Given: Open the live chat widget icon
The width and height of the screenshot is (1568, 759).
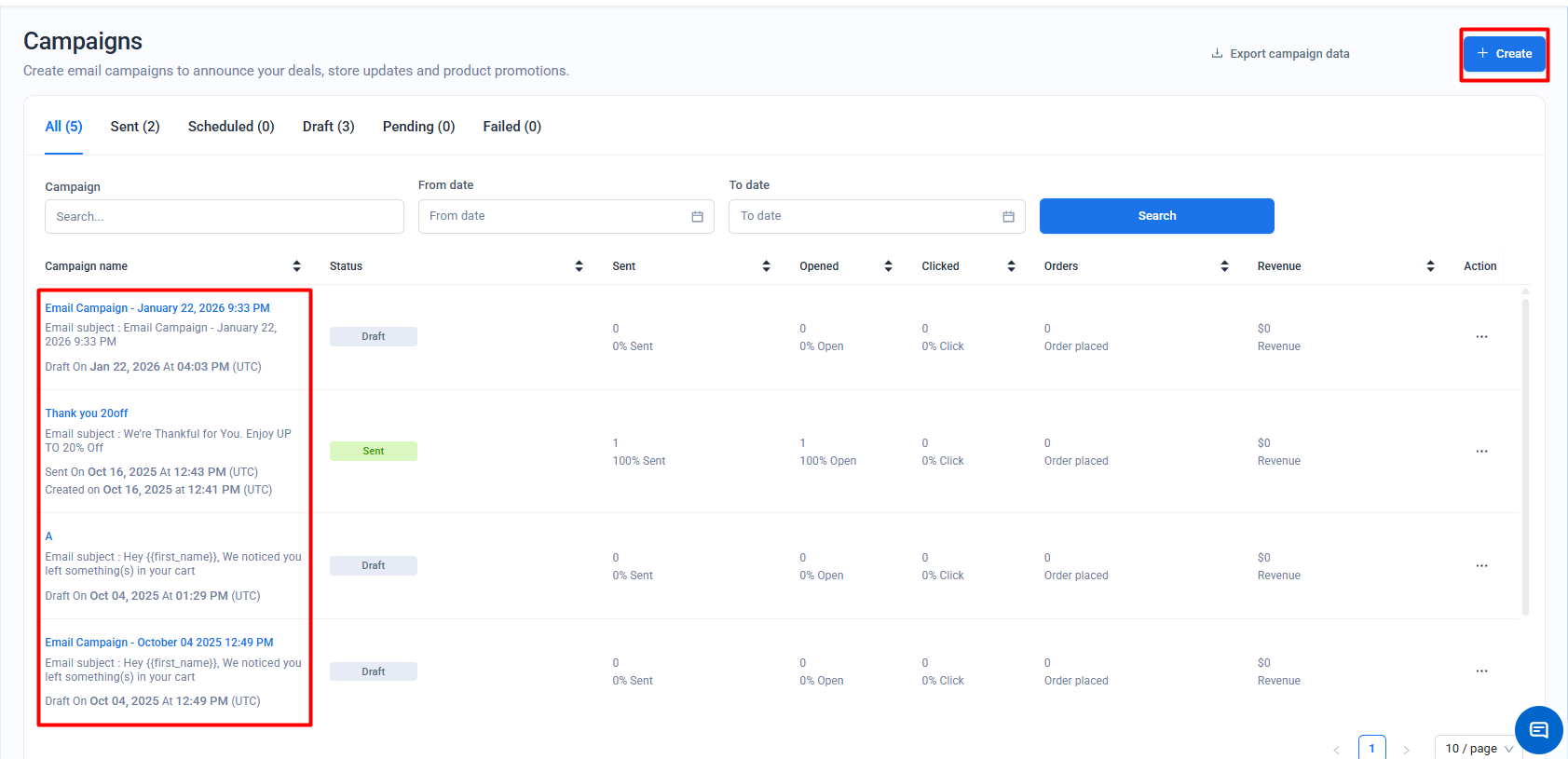Looking at the screenshot, I should point(1538,730).
